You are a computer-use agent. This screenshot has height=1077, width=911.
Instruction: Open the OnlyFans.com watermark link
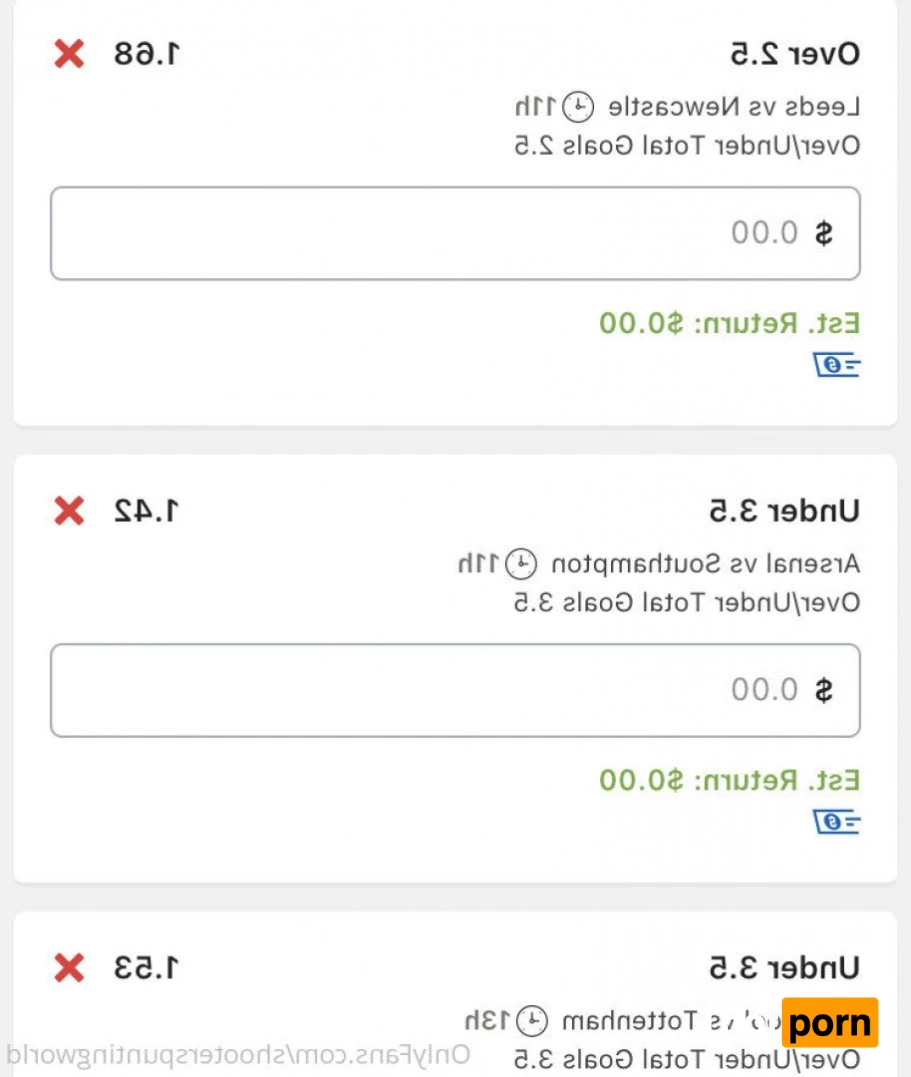(238, 1055)
